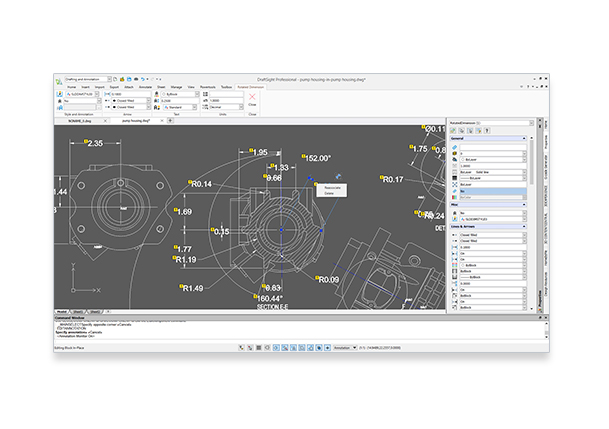This screenshot has height=429, width=609.
Task: Click the ByColor swatch field in Properties
Action: (x=492, y=197)
